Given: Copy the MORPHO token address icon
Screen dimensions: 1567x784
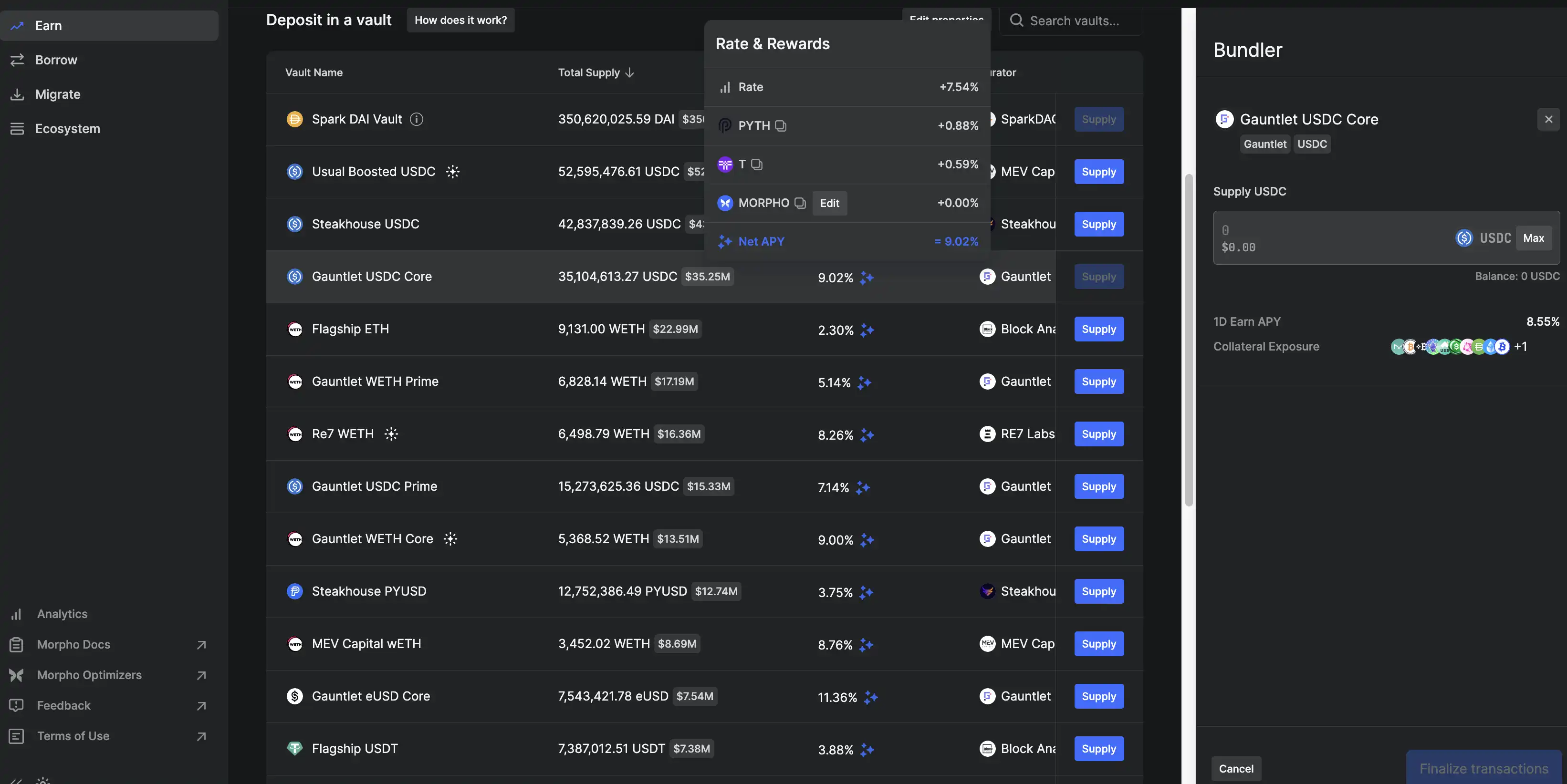Looking at the screenshot, I should [x=800, y=203].
